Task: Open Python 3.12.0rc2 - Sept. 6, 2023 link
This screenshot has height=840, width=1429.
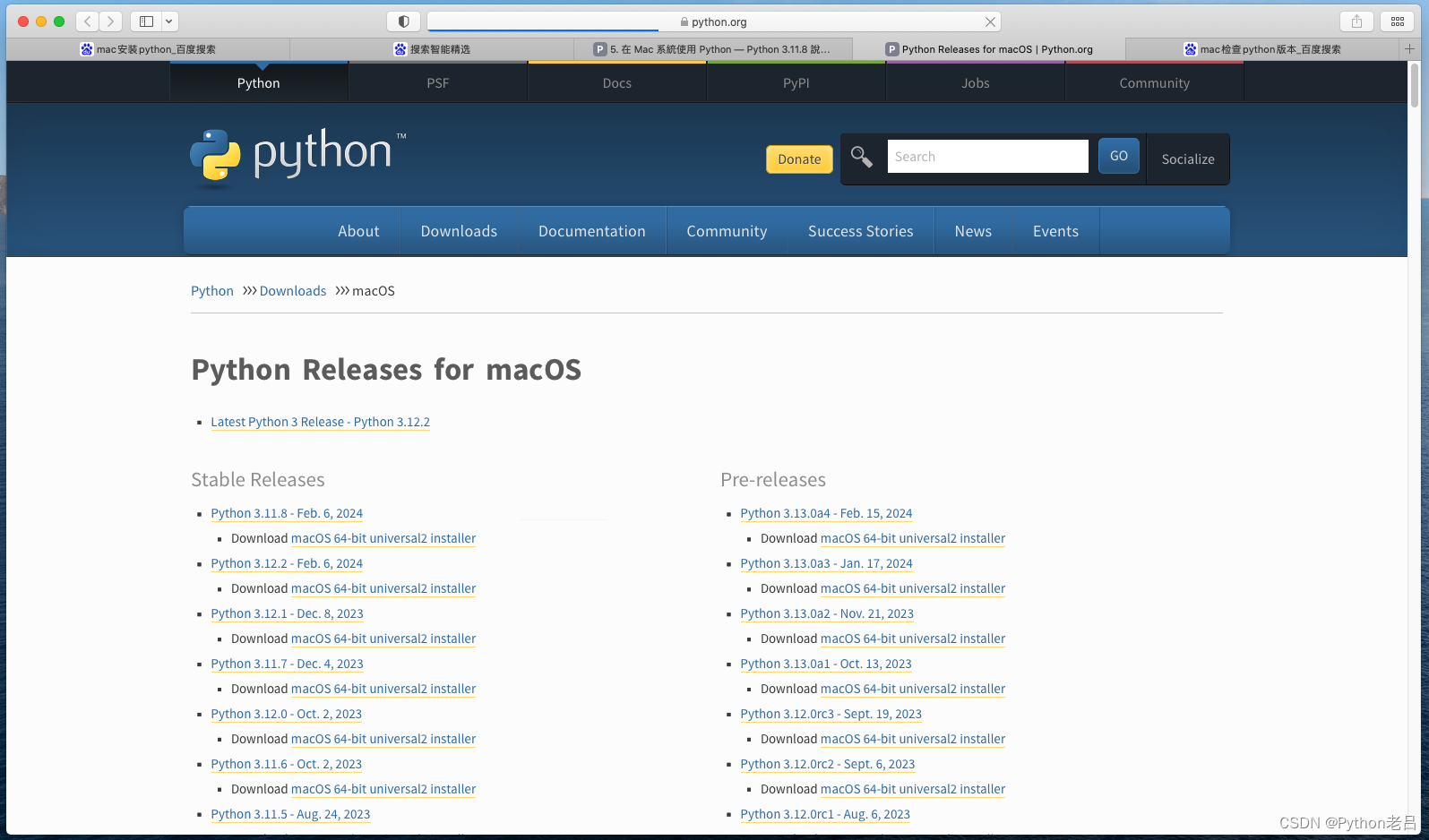Action: tap(827, 764)
